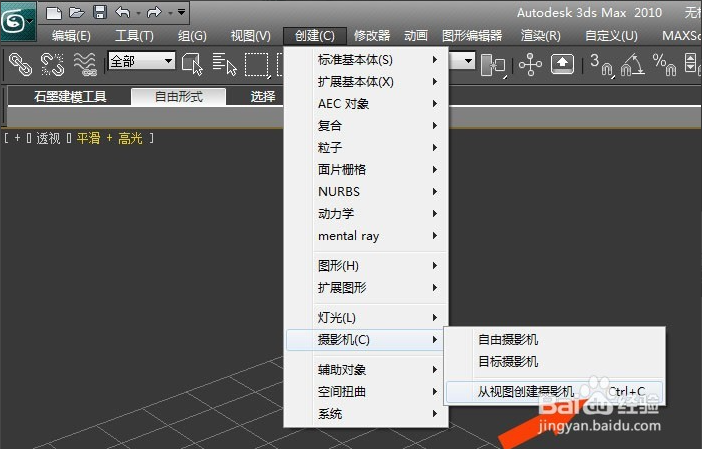Toggle the 3D Snaps icon
This screenshot has height=449, width=702.
pyautogui.click(x=601, y=65)
